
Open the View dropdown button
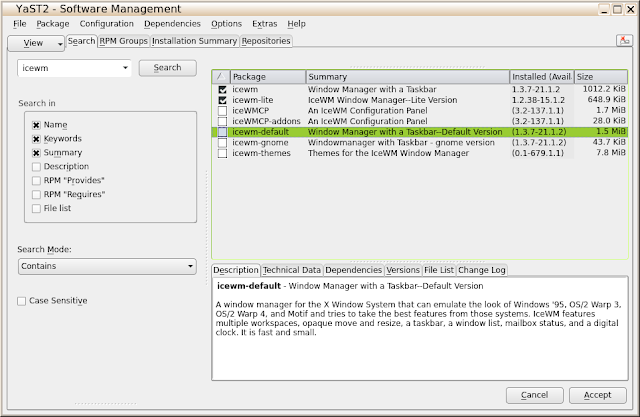(36, 43)
